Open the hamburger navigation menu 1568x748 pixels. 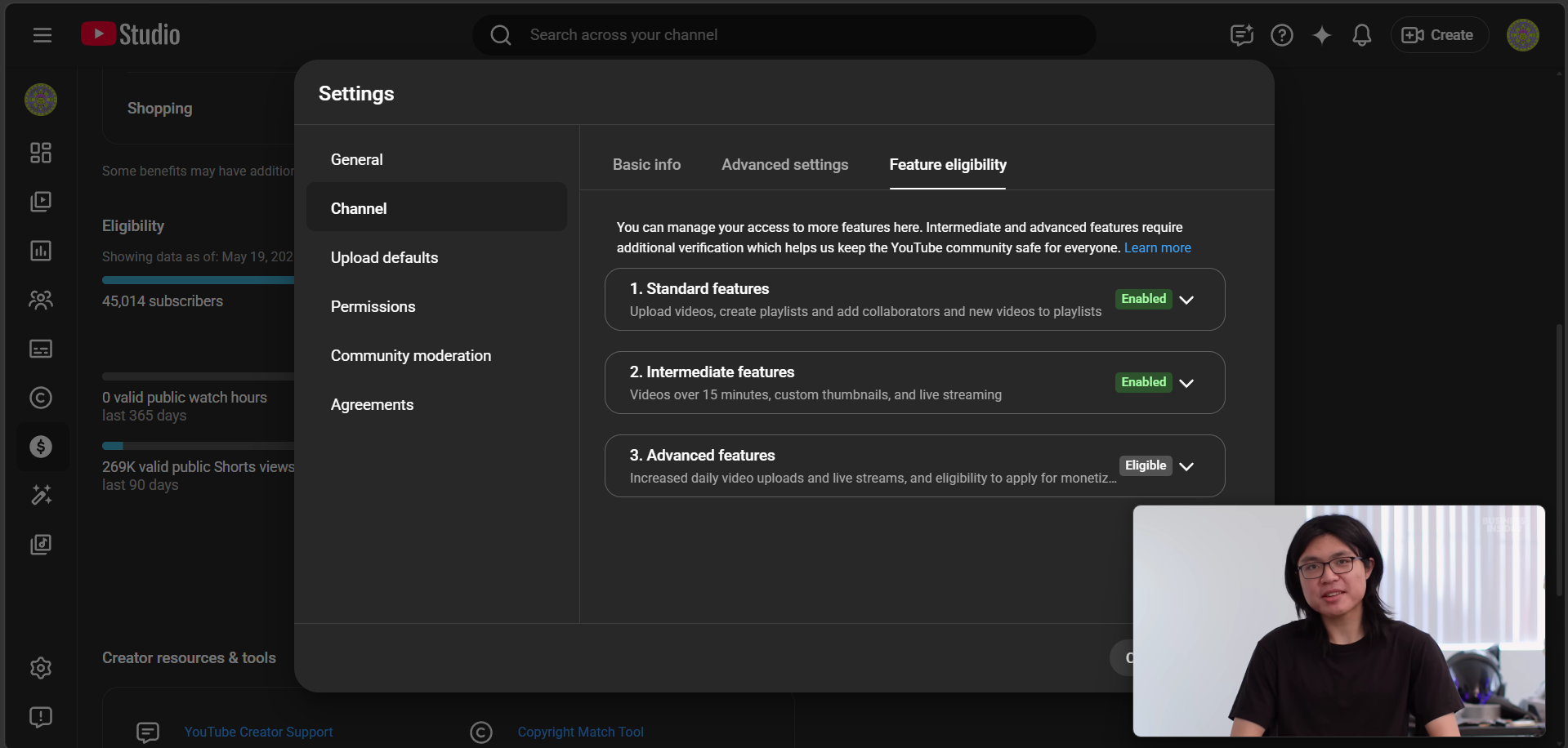click(42, 35)
